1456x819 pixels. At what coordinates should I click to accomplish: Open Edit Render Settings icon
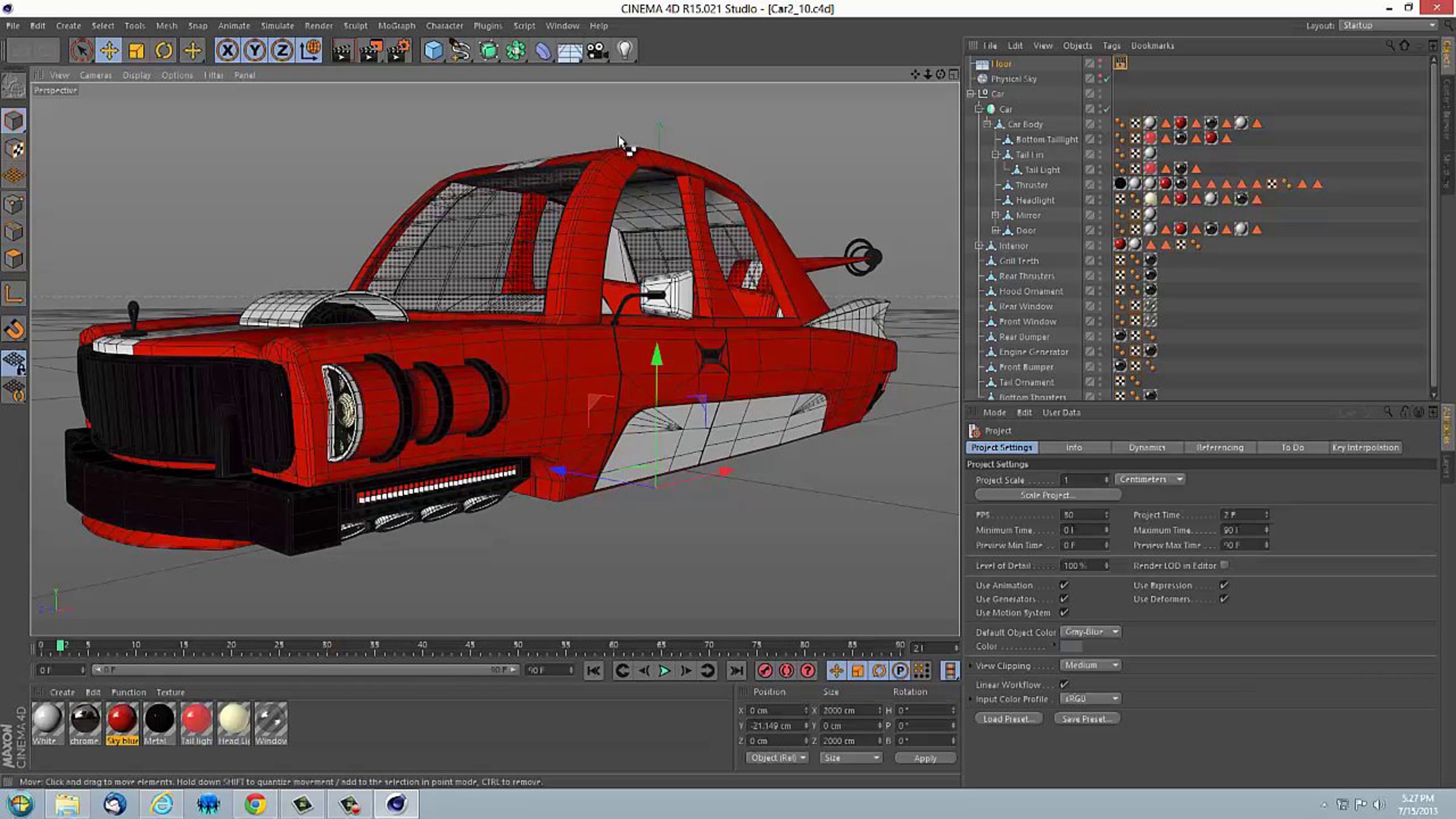(x=399, y=50)
